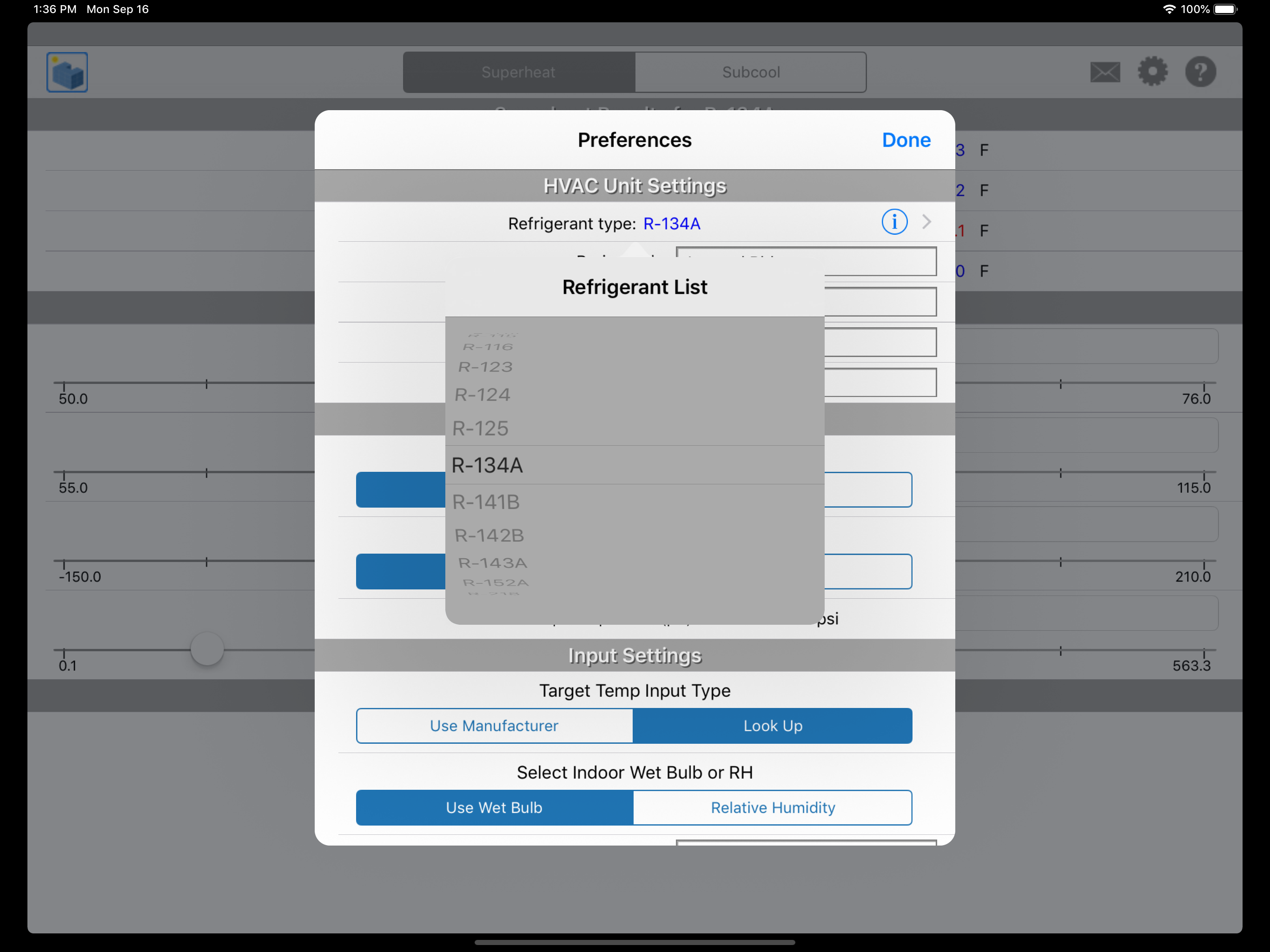Screen dimensions: 1270x952
Task: Tap the refrigerant info circle icon
Action: click(x=894, y=222)
